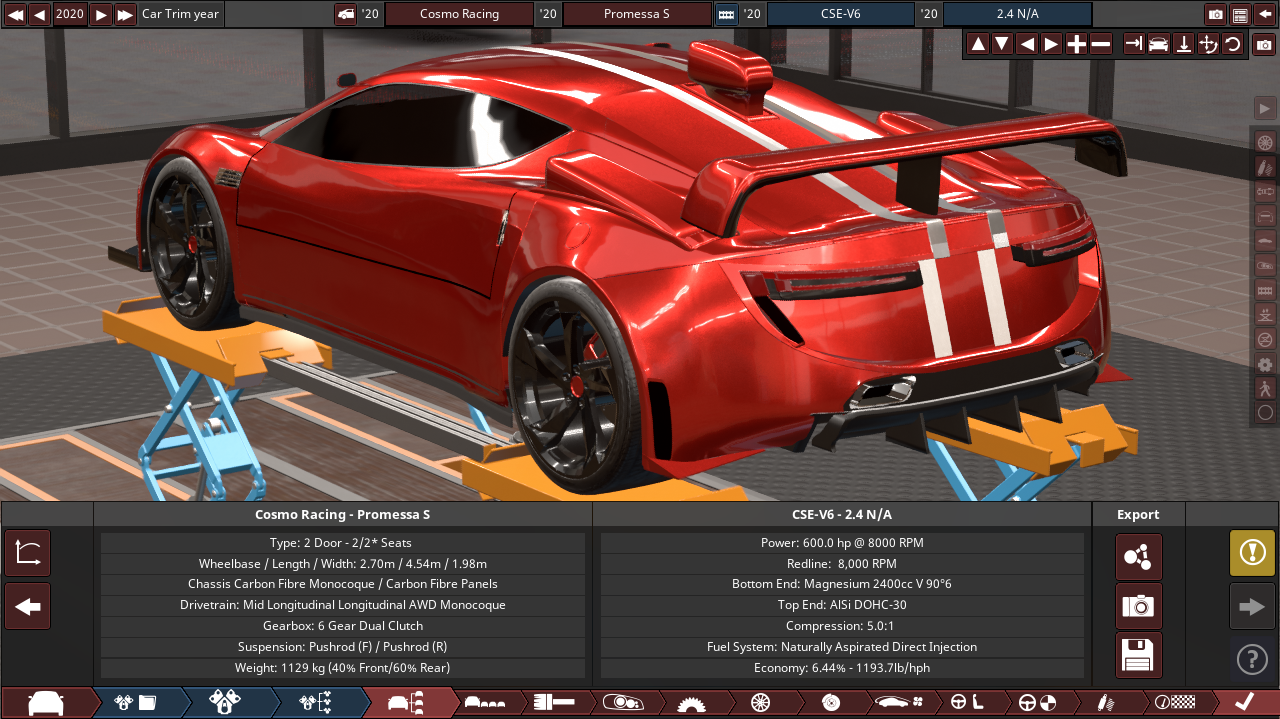Open the brake disc tab

click(x=830, y=703)
